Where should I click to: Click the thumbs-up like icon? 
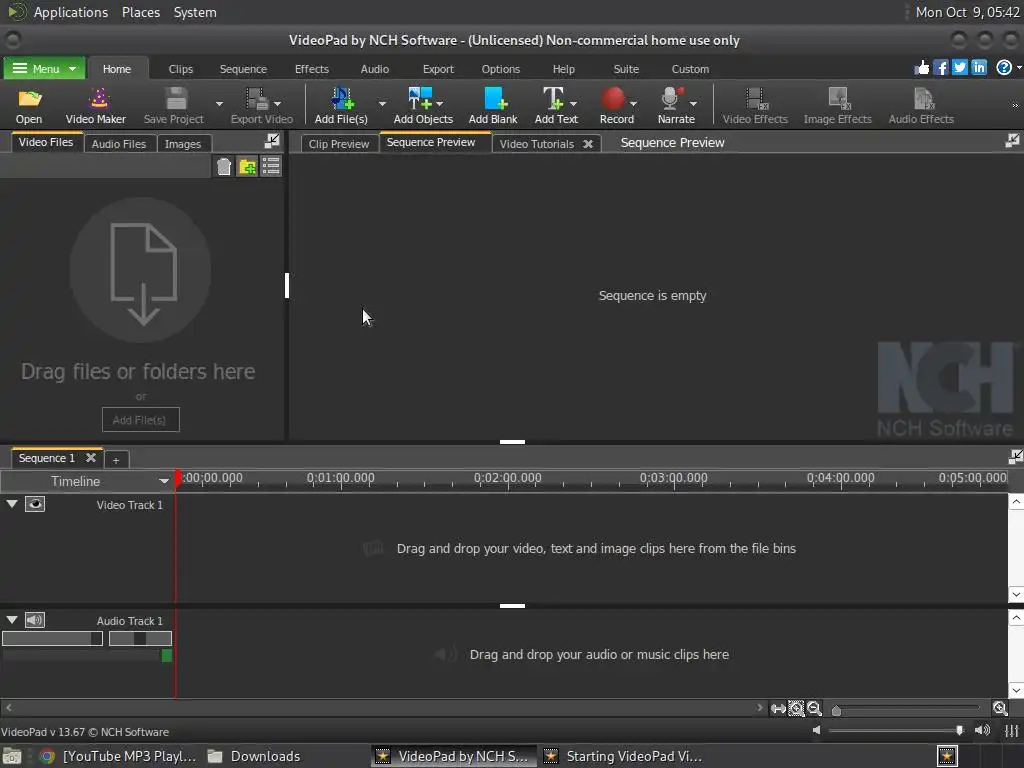pos(921,67)
